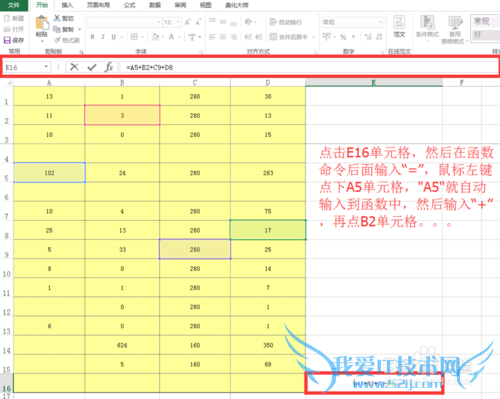This screenshot has width=500, height=399.
Task: Open the Merge & Center (合并后居中) dropdown arrow
Action: 314,37
